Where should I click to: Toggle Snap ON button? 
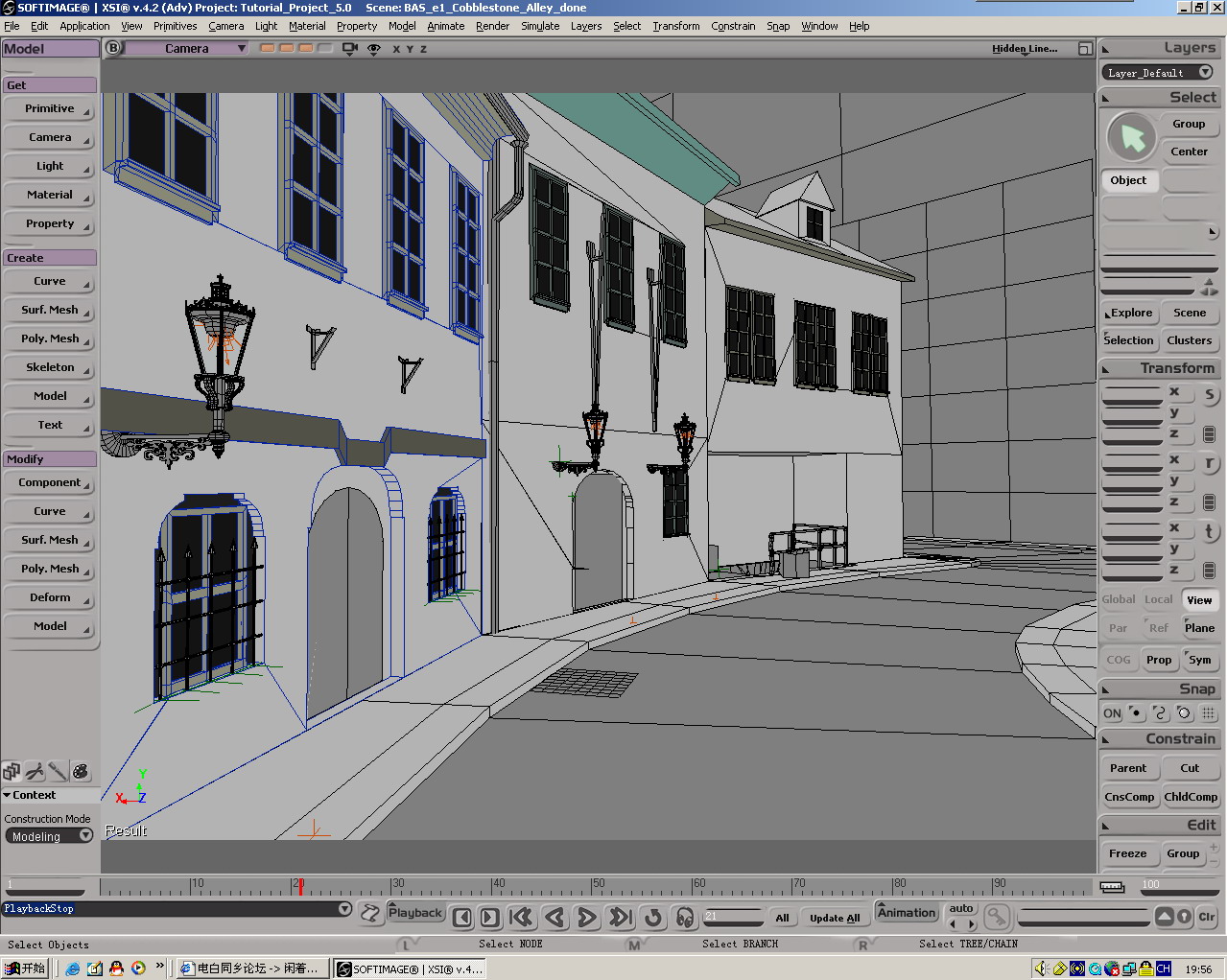(1112, 713)
